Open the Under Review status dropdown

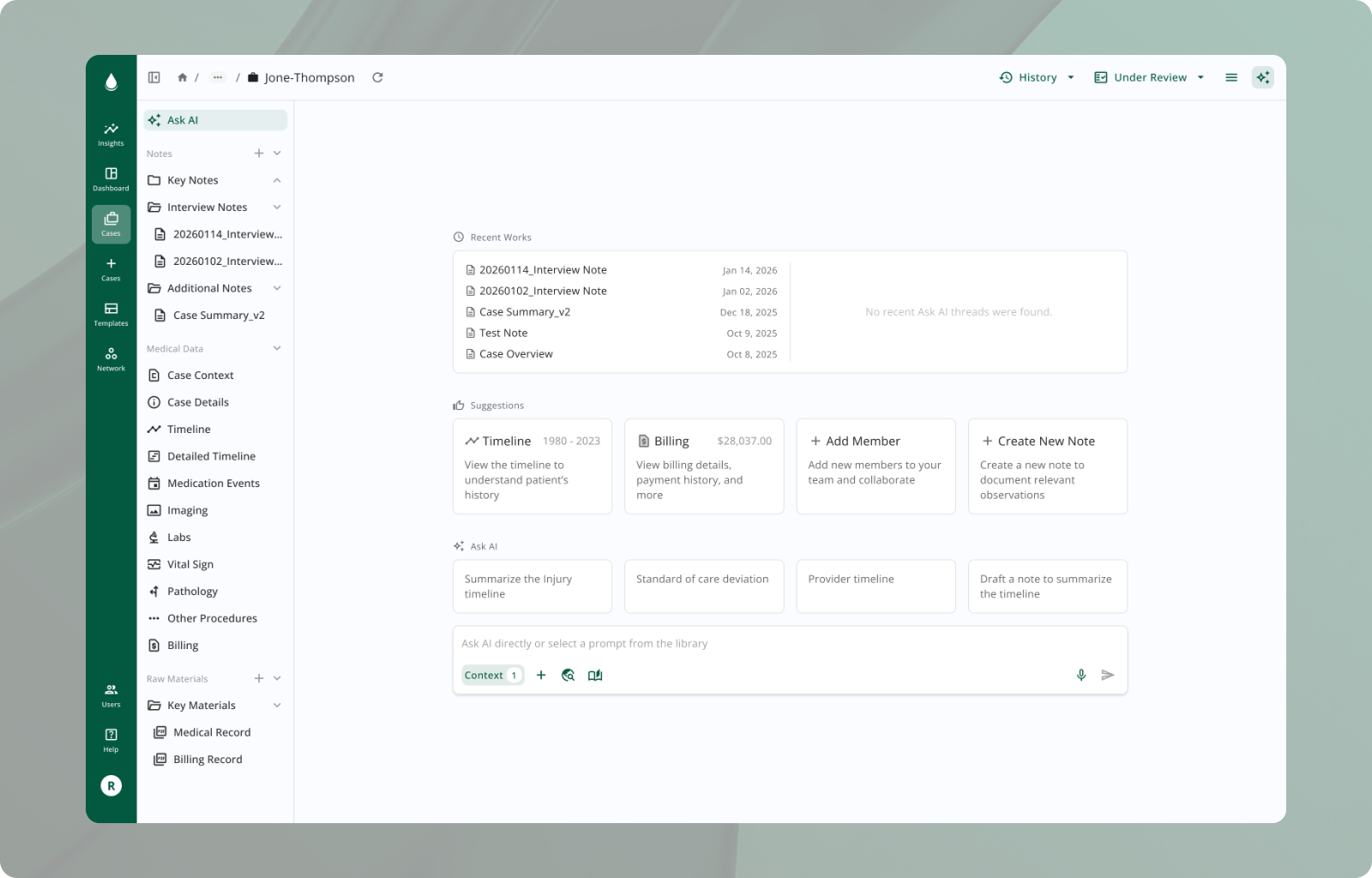(1149, 77)
